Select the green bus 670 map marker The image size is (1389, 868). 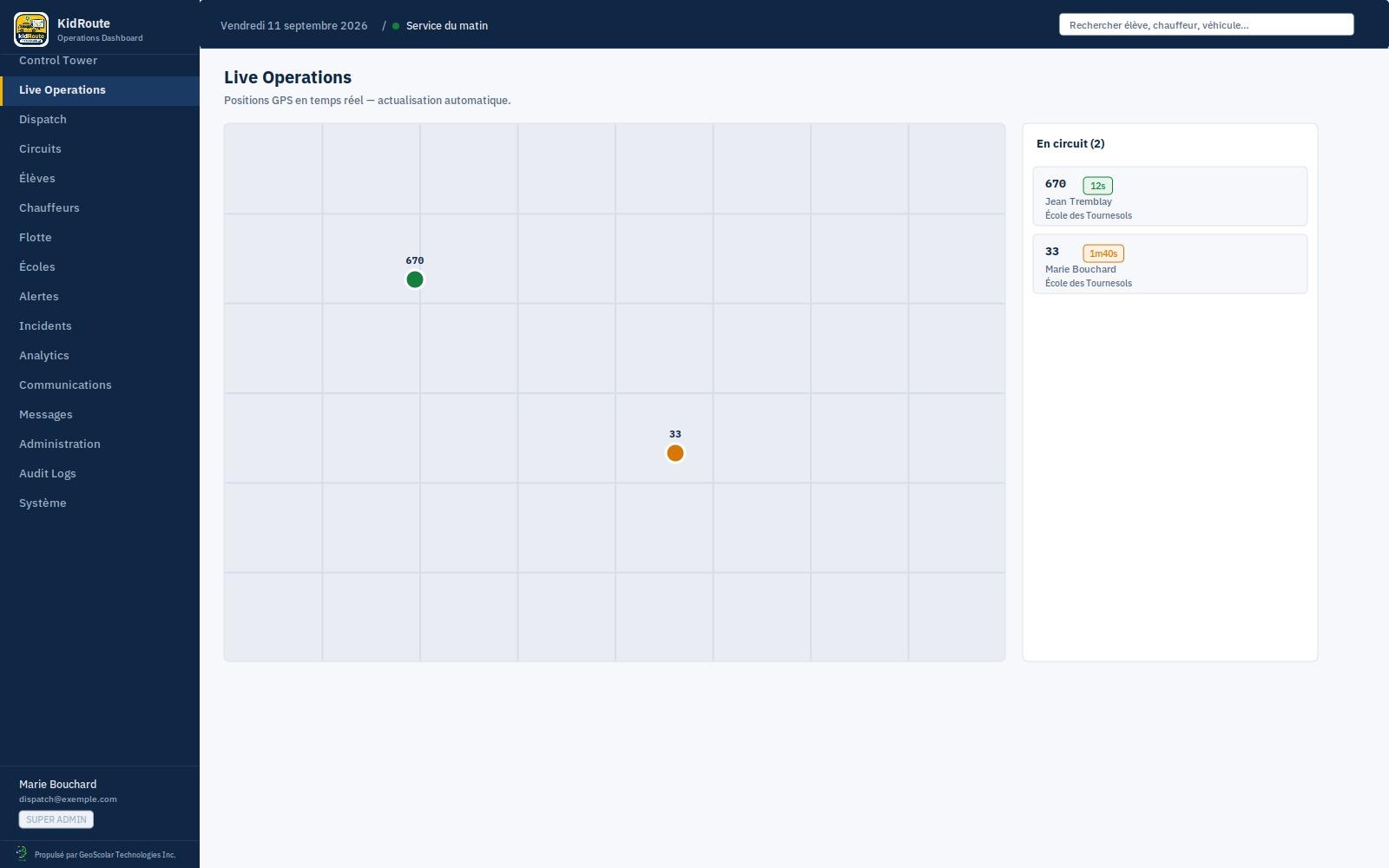pos(415,279)
